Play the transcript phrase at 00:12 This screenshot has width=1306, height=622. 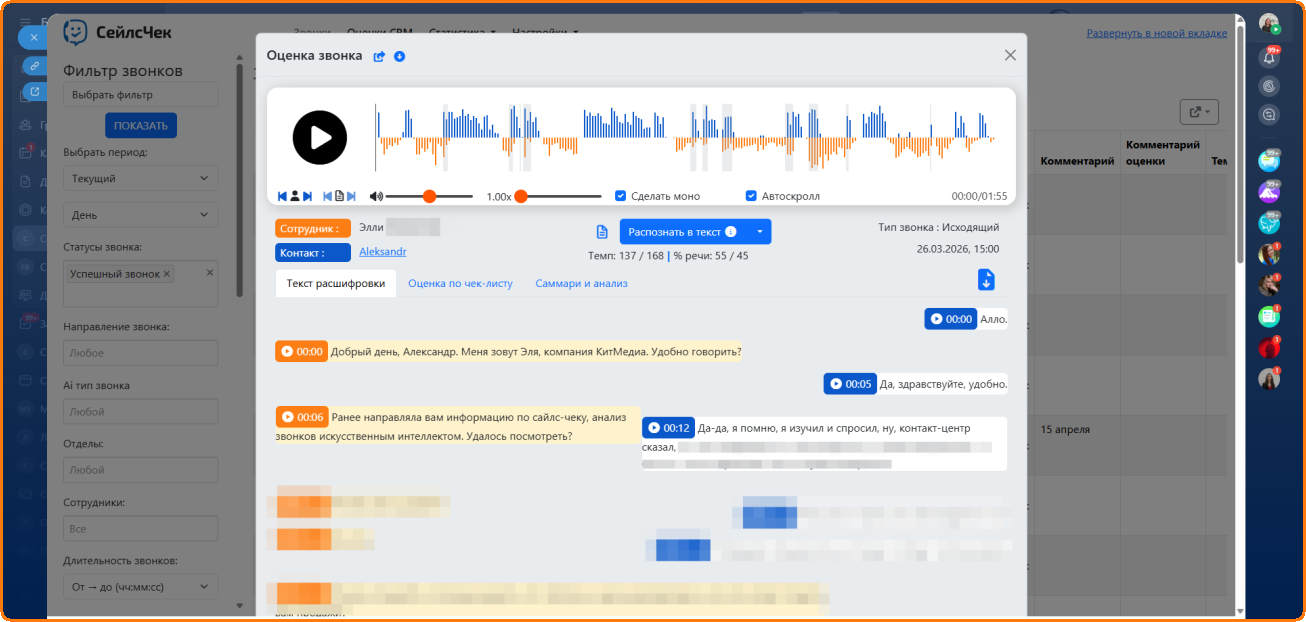tap(655, 428)
